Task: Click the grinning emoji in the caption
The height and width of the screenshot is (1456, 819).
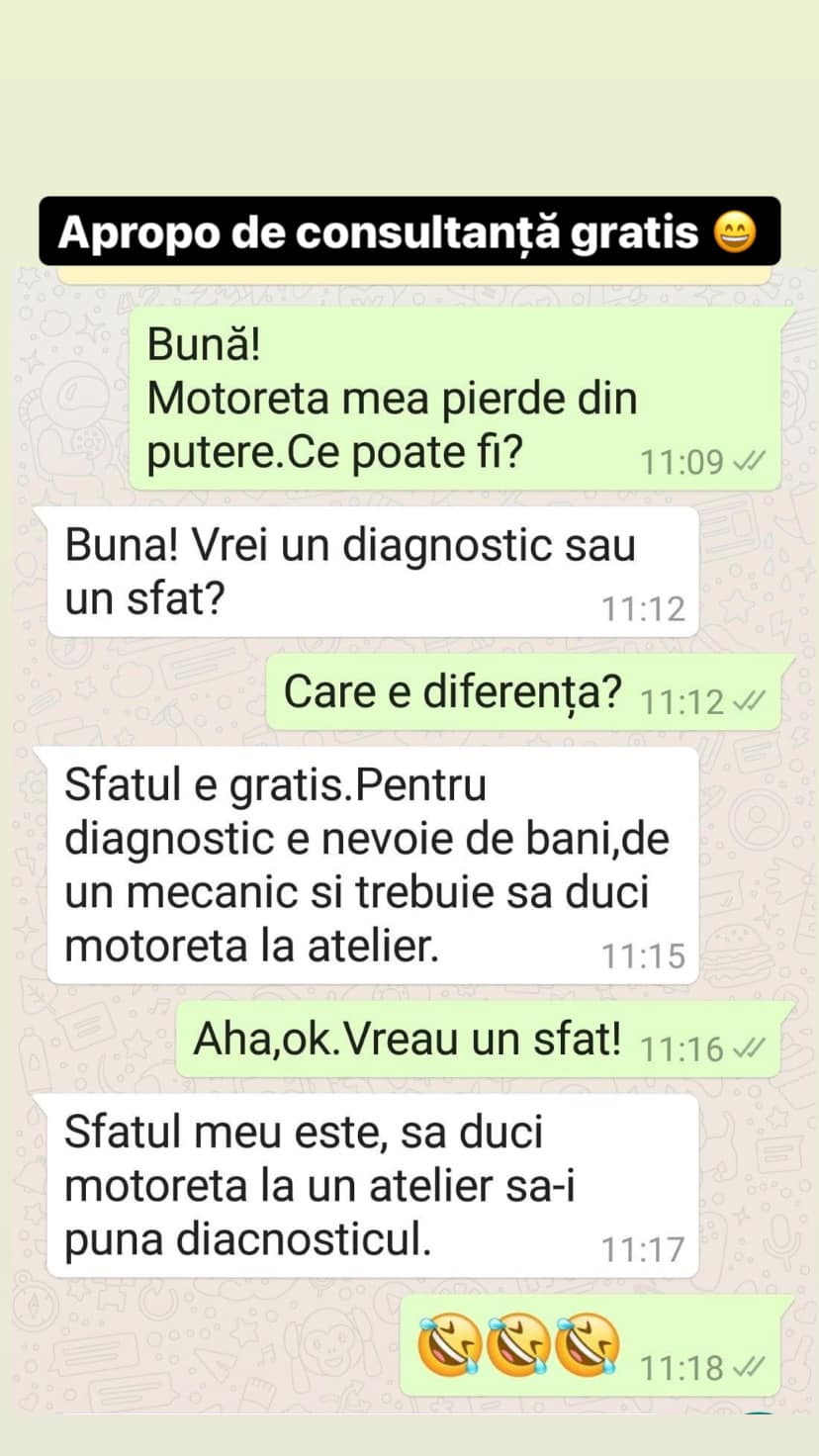Action: coord(734,231)
